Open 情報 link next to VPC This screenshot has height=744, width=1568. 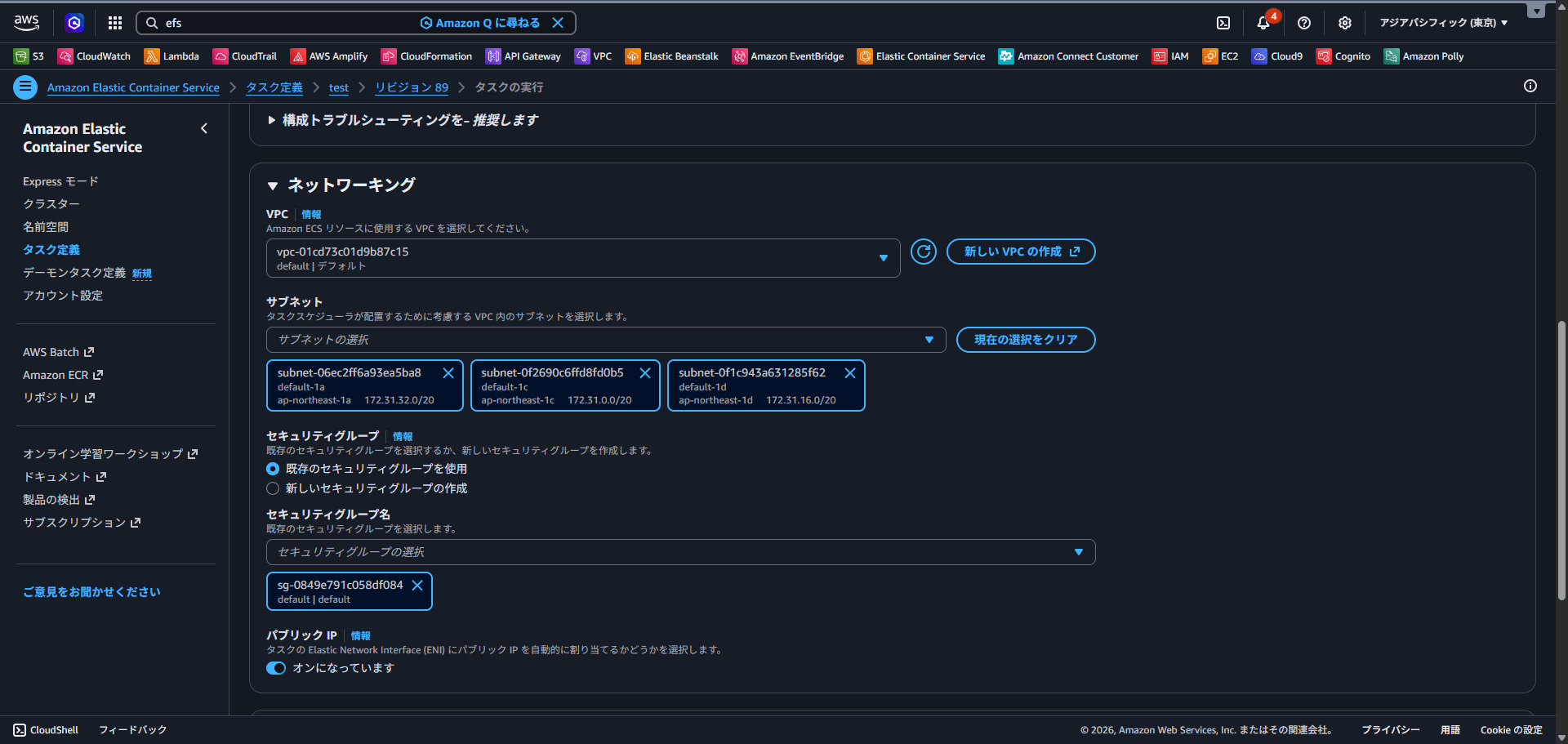pos(311,215)
